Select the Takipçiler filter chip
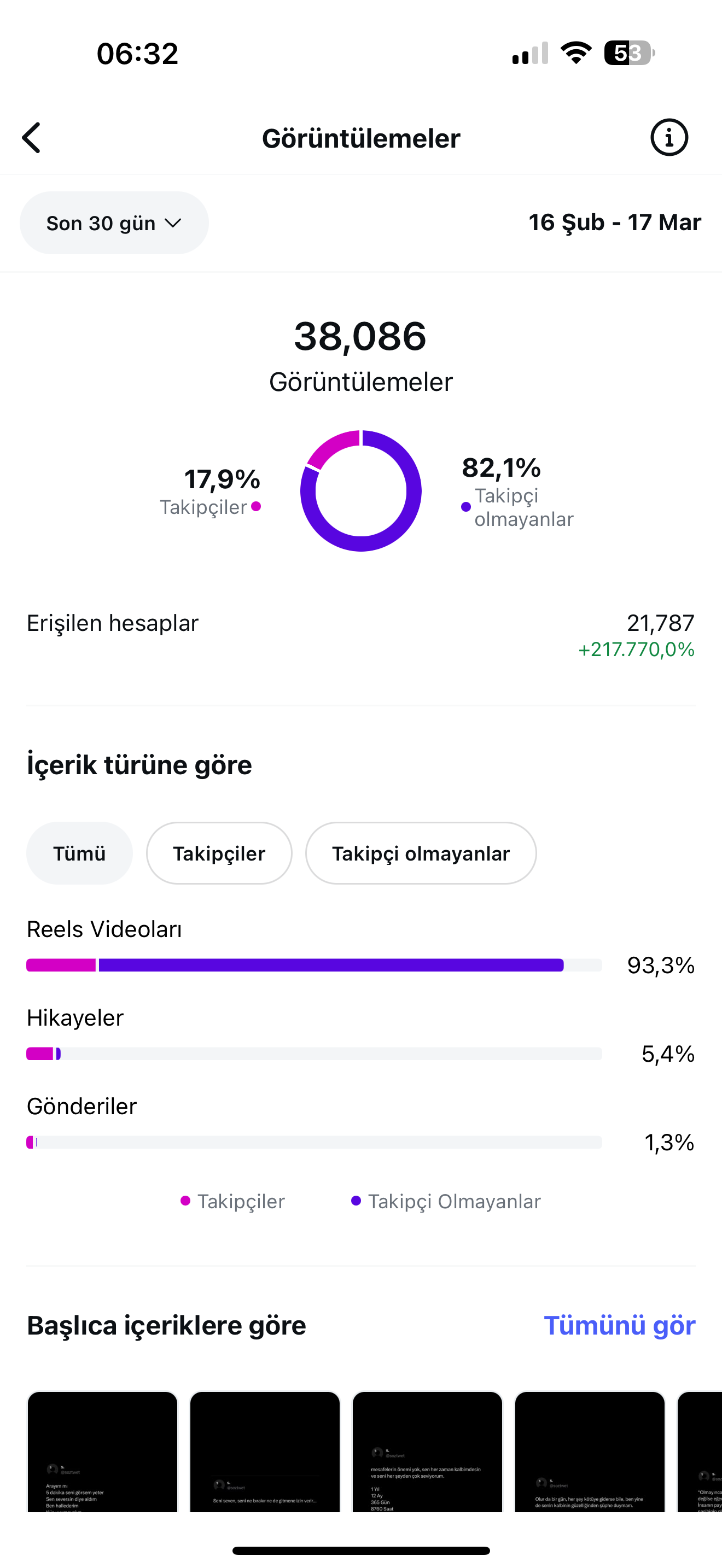722x1568 pixels. click(x=219, y=853)
